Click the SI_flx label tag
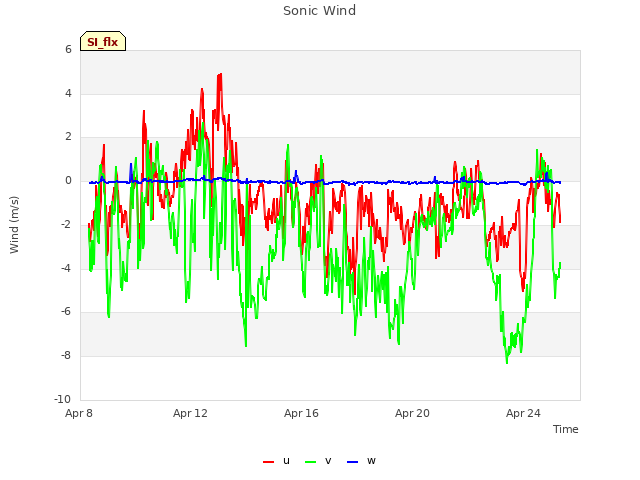The image size is (640, 480). [x=103, y=41]
